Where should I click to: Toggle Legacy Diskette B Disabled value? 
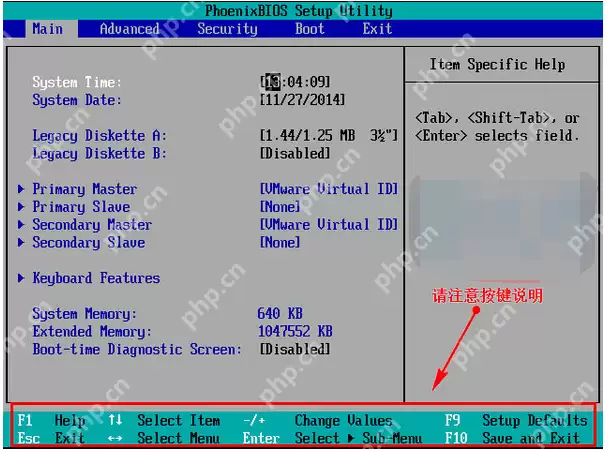click(x=294, y=154)
